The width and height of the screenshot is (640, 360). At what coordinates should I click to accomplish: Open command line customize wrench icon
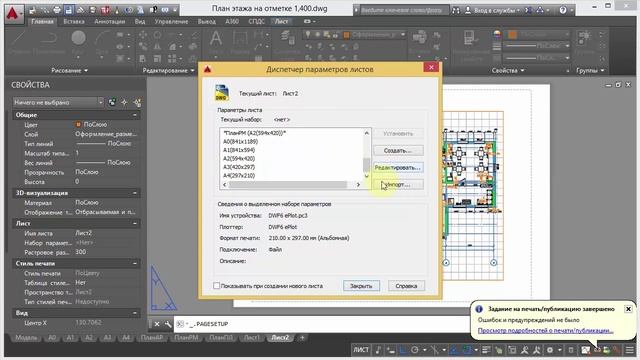coord(168,324)
